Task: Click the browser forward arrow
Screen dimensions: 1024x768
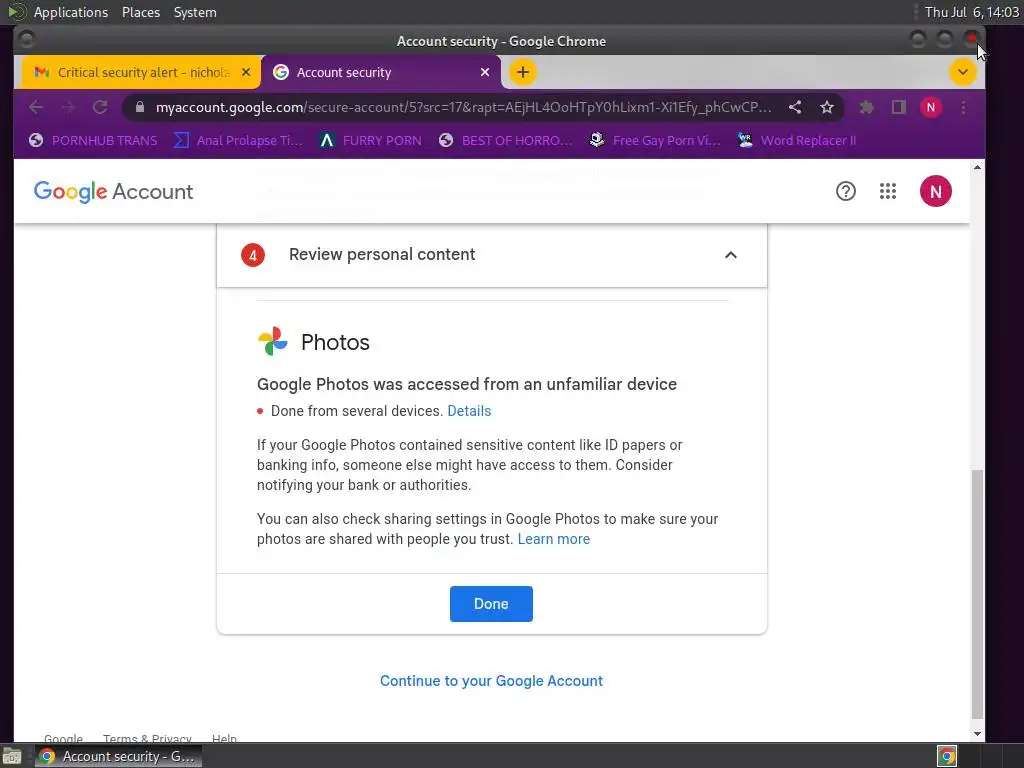Action: click(x=68, y=107)
